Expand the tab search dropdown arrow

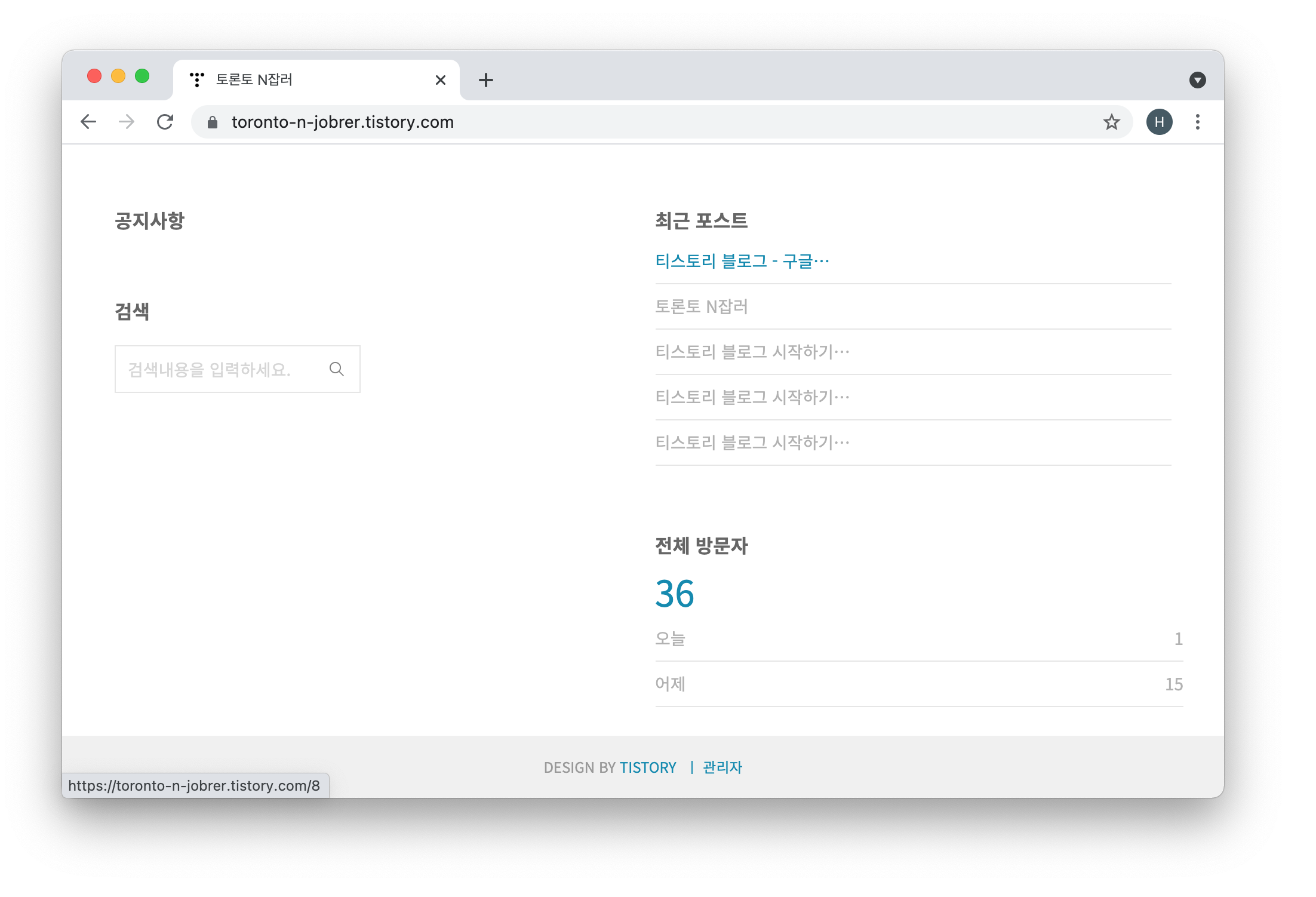pos(1197,80)
